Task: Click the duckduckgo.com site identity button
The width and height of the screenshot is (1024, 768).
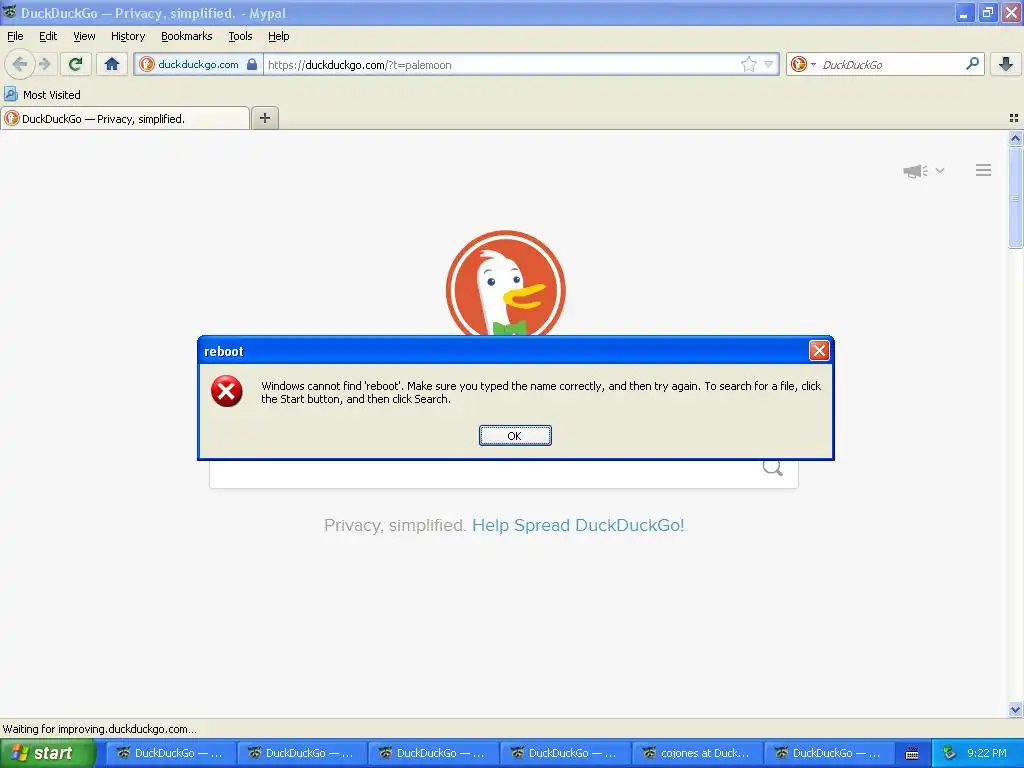Action: pyautogui.click(x=198, y=64)
